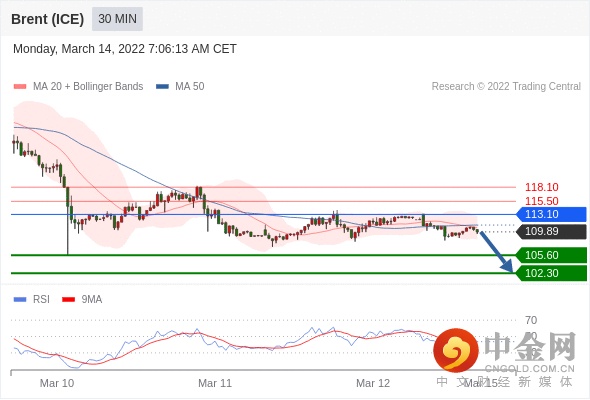The image size is (590, 400).
Task: Click the red 9MA legend swatch
Action: (68, 300)
